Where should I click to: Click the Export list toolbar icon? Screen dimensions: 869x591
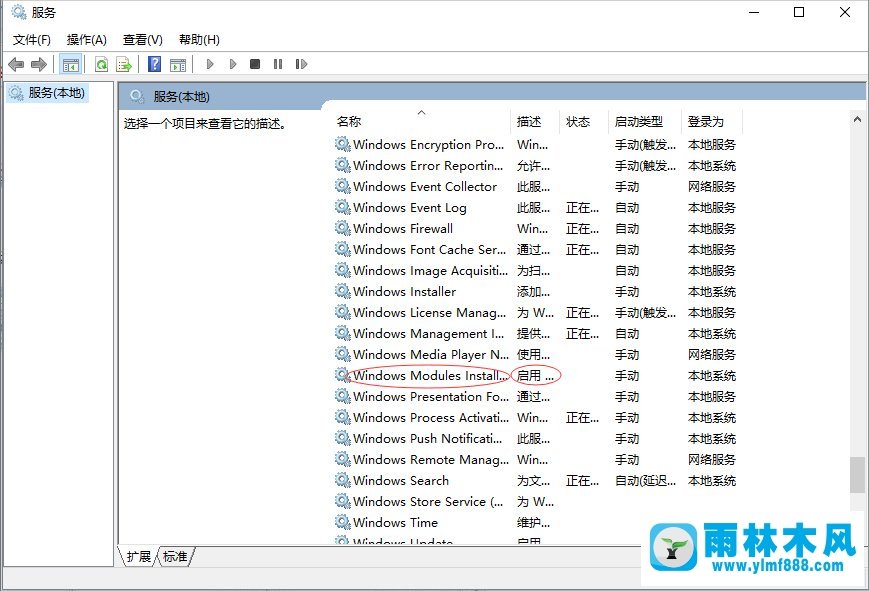pos(124,64)
